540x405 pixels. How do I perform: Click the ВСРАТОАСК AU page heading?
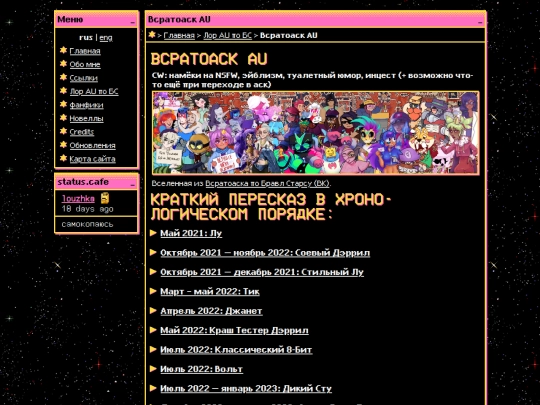(209, 59)
